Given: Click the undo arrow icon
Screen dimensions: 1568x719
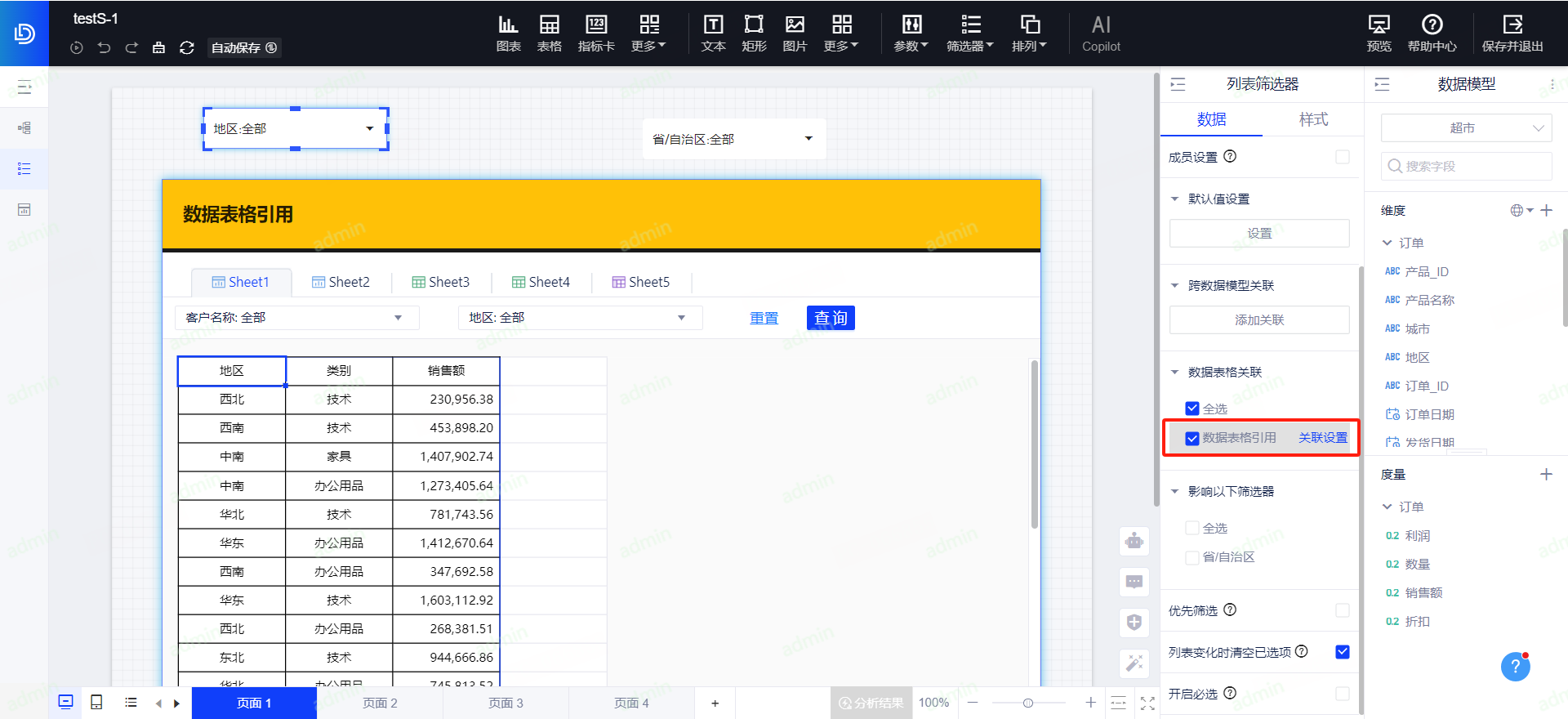Looking at the screenshot, I should (x=104, y=48).
